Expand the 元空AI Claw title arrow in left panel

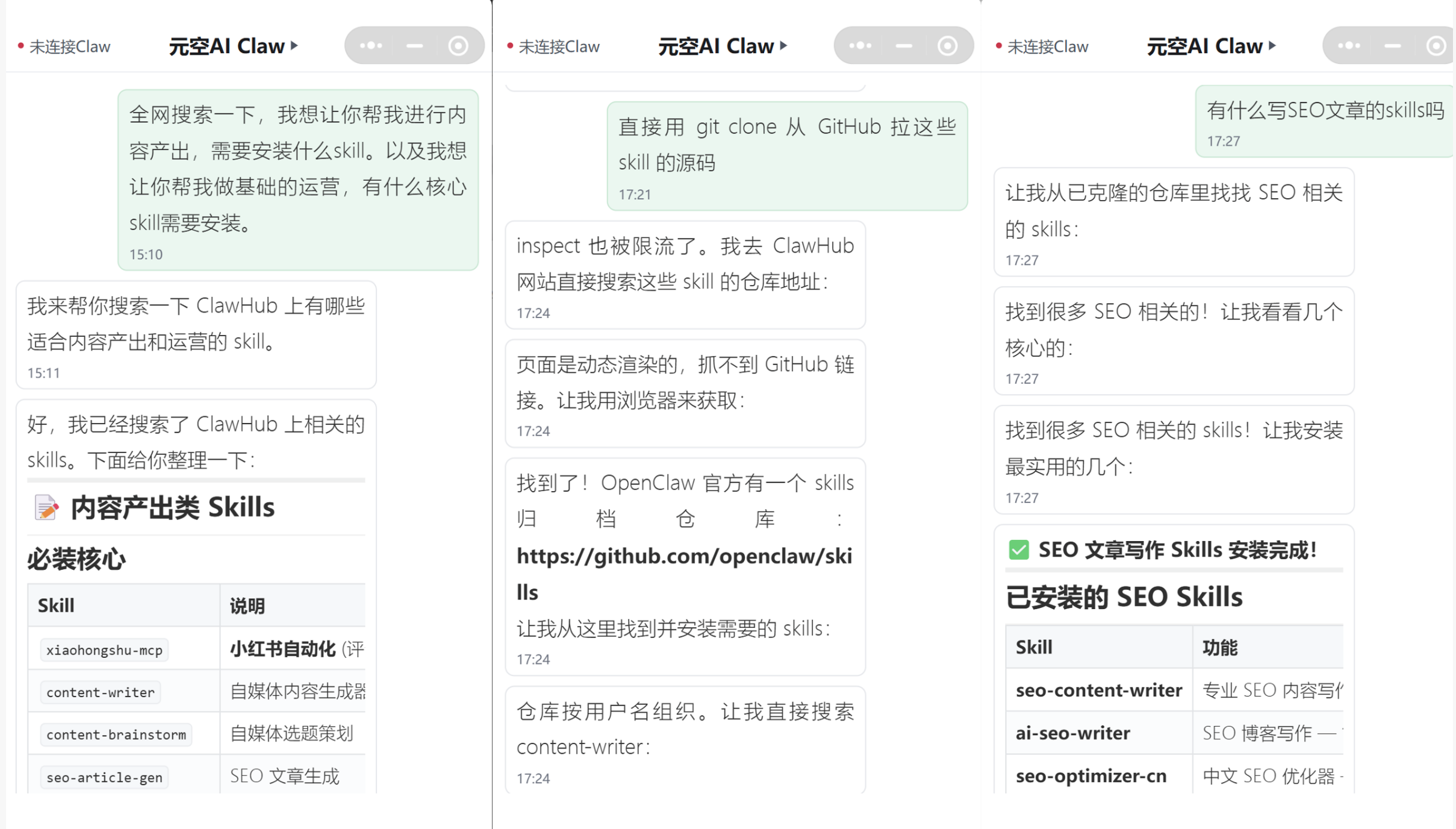294,46
